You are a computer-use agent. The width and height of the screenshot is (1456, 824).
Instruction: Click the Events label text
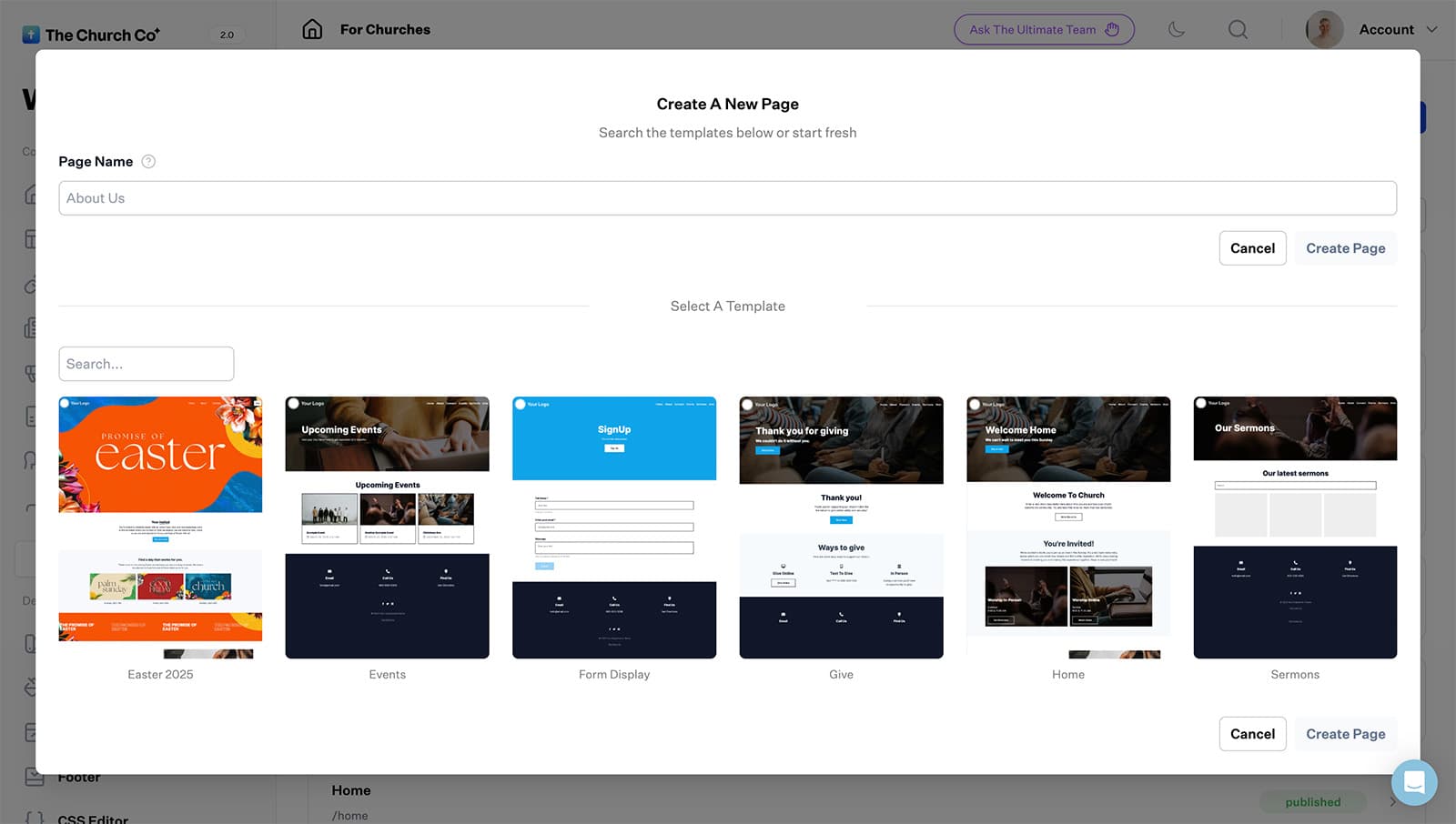click(387, 675)
